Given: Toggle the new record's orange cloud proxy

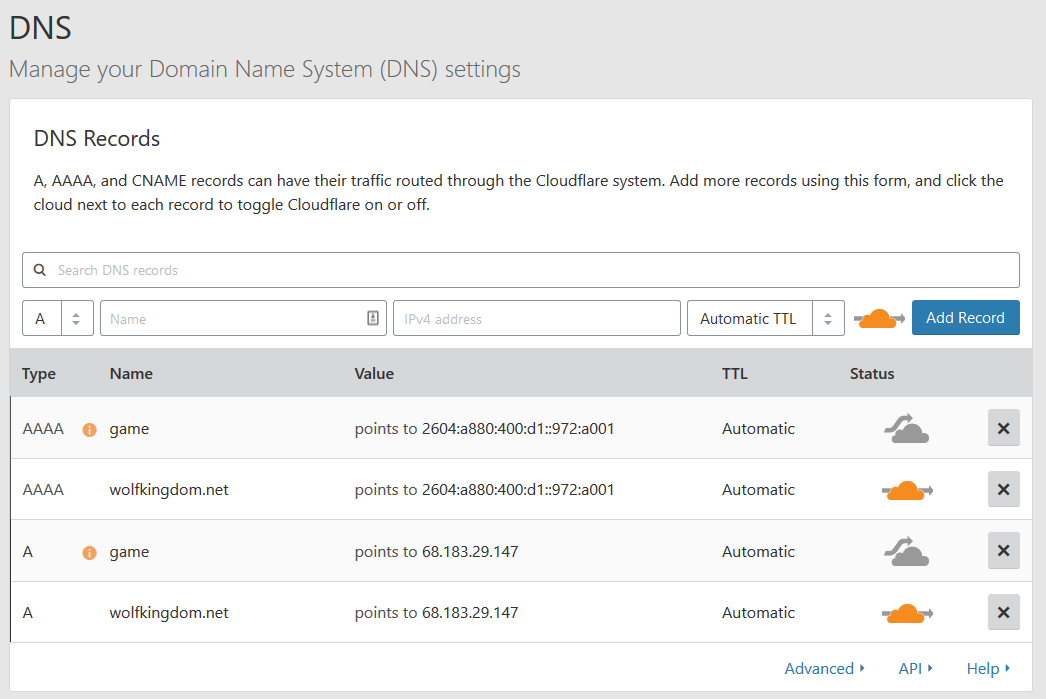Looking at the screenshot, I should pos(879,319).
